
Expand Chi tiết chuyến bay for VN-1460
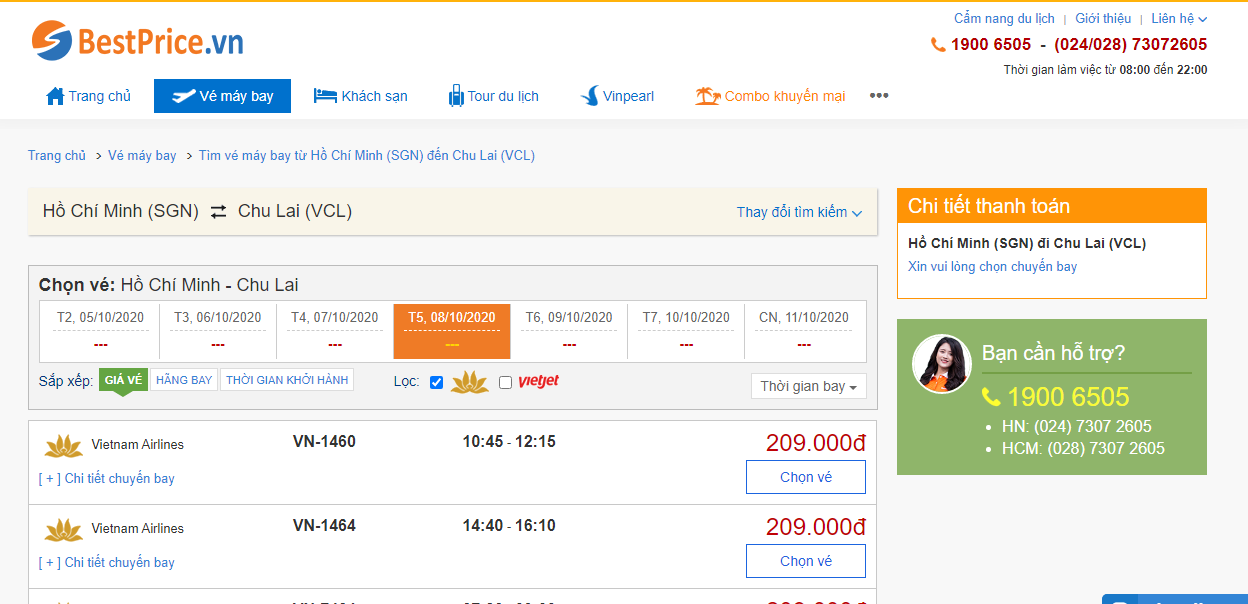[x=107, y=478]
